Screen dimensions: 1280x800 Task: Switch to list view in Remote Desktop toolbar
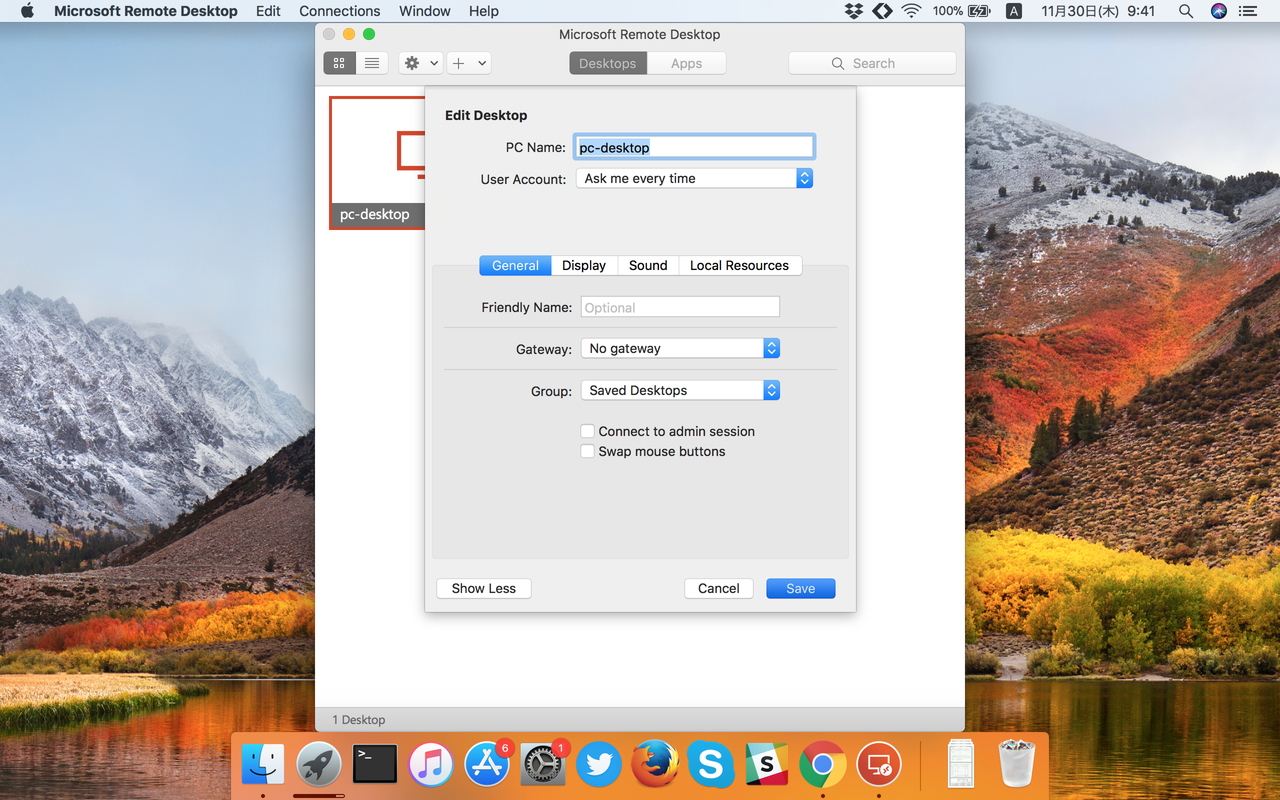[371, 63]
